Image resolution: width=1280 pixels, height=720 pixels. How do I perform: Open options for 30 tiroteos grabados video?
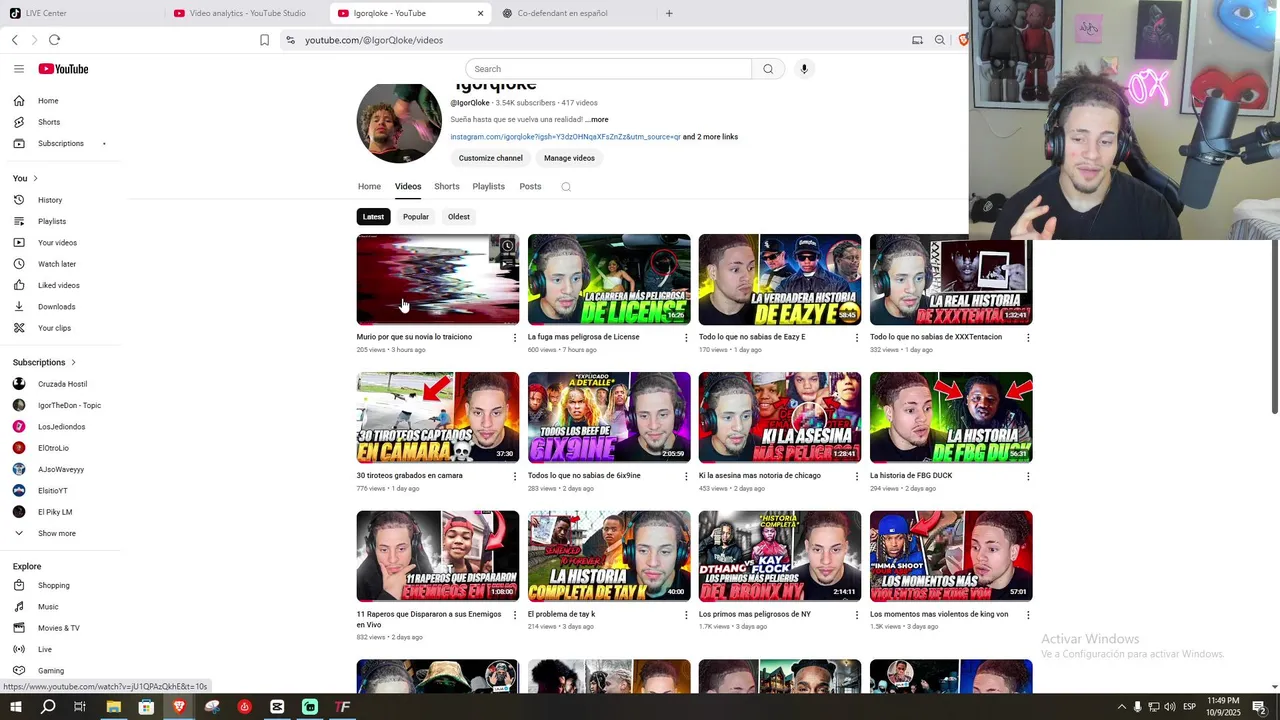click(x=515, y=477)
